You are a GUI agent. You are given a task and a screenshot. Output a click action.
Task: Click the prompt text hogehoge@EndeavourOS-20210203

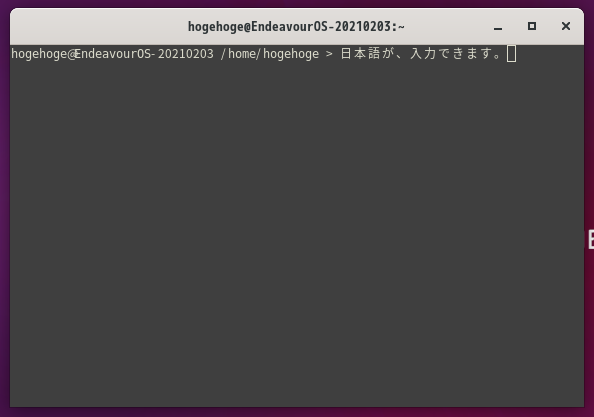tap(113, 54)
